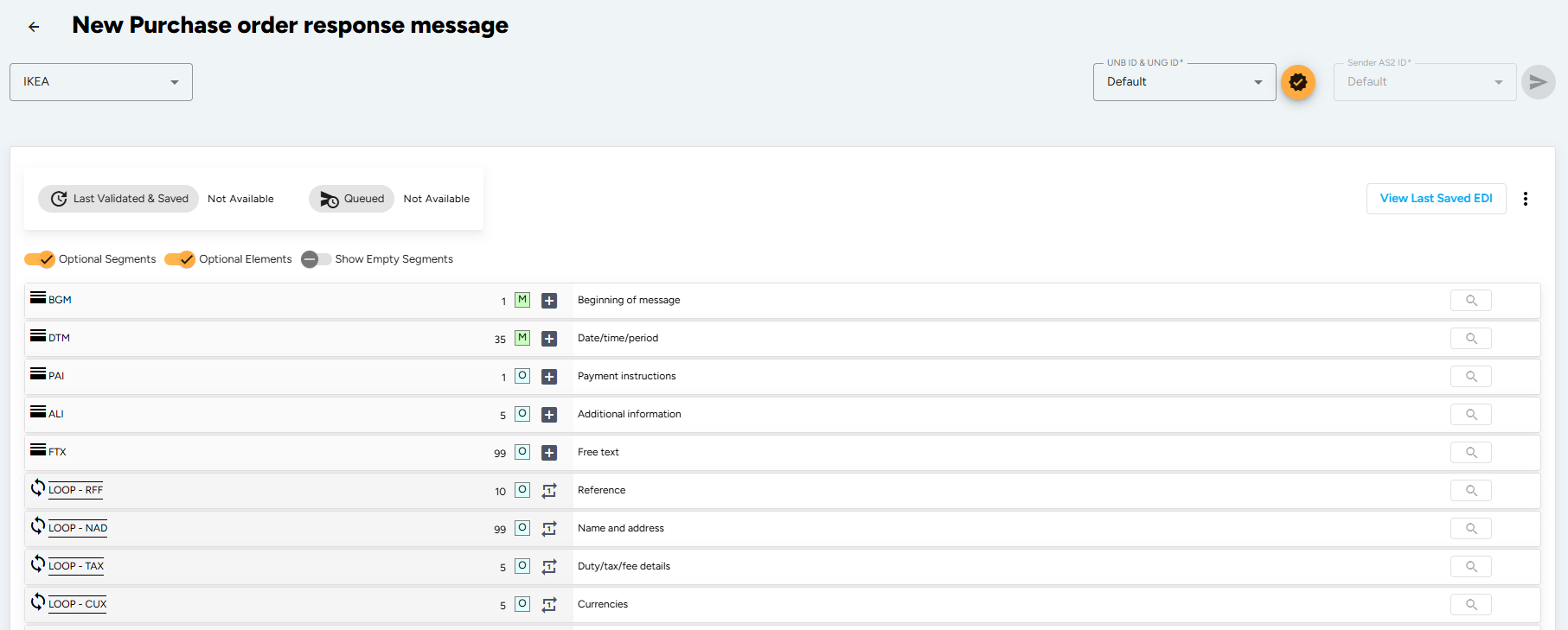Enable the Show Empty Segments switch
The width and height of the screenshot is (1568, 630).
tap(317, 259)
